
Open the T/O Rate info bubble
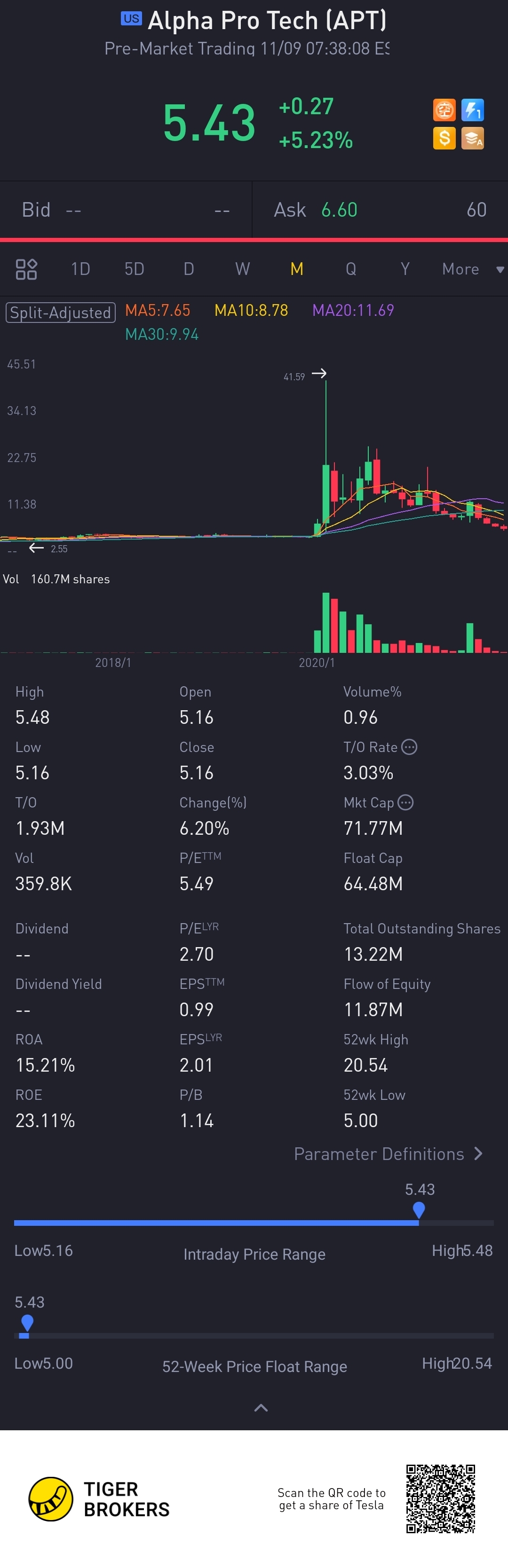pos(409,747)
